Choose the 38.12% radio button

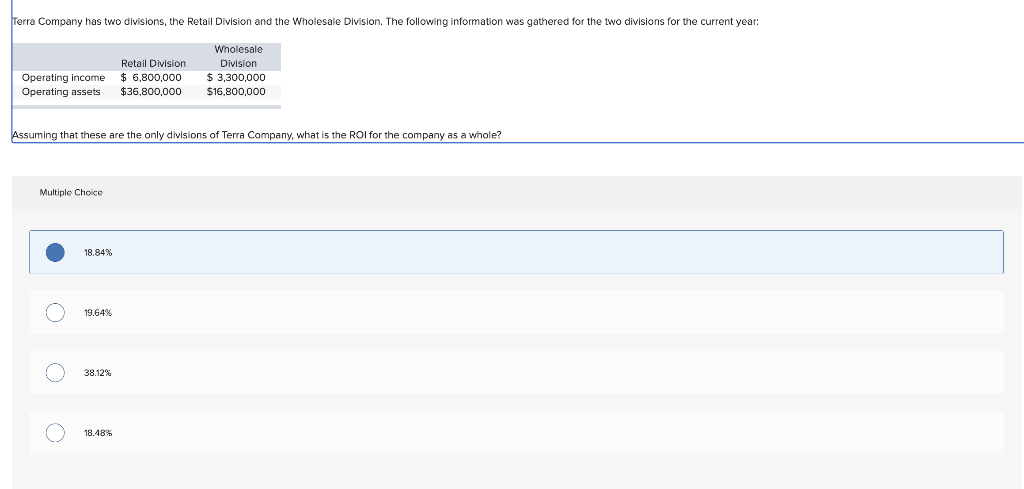[x=55, y=373]
